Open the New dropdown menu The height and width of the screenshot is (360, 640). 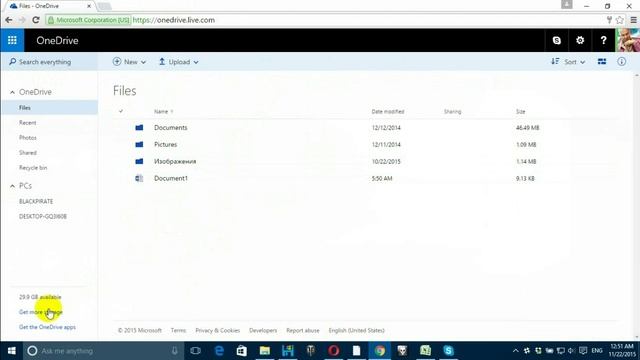pyautogui.click(x=129, y=62)
